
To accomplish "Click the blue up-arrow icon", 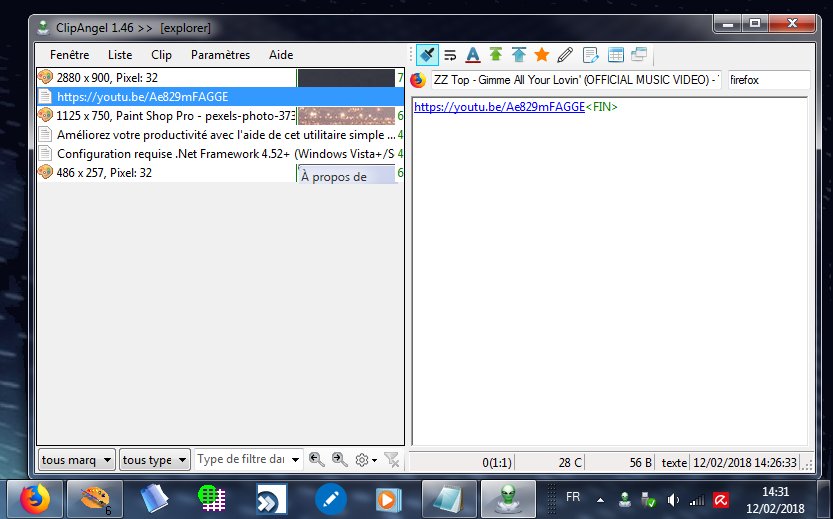I will (x=519, y=55).
